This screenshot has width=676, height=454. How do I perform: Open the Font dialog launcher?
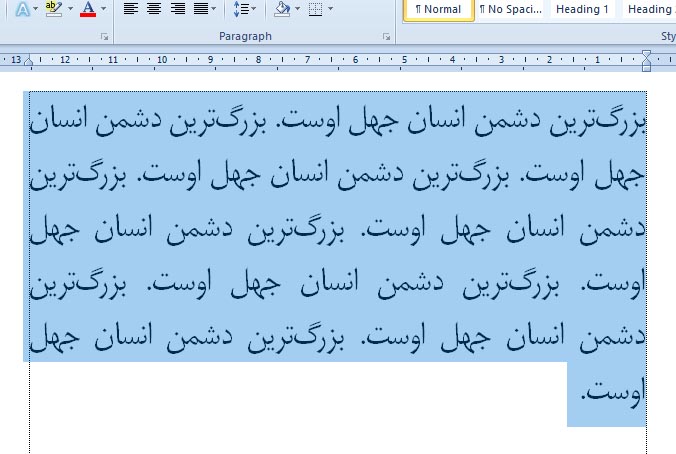pyautogui.click(x=105, y=37)
